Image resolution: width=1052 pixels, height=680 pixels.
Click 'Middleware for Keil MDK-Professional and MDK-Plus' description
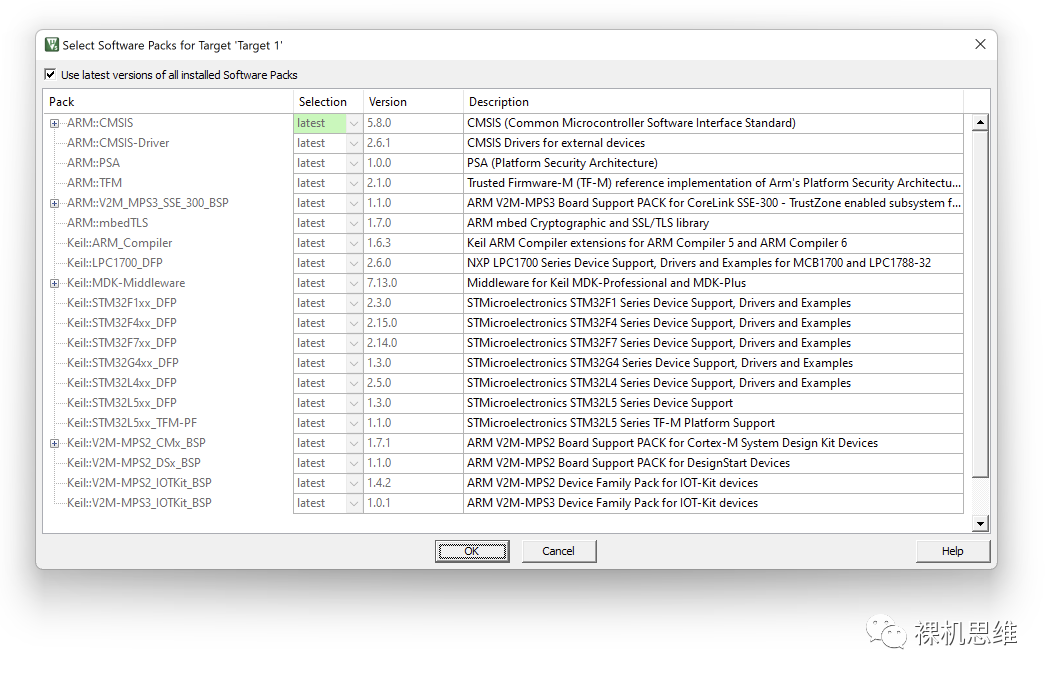(607, 283)
